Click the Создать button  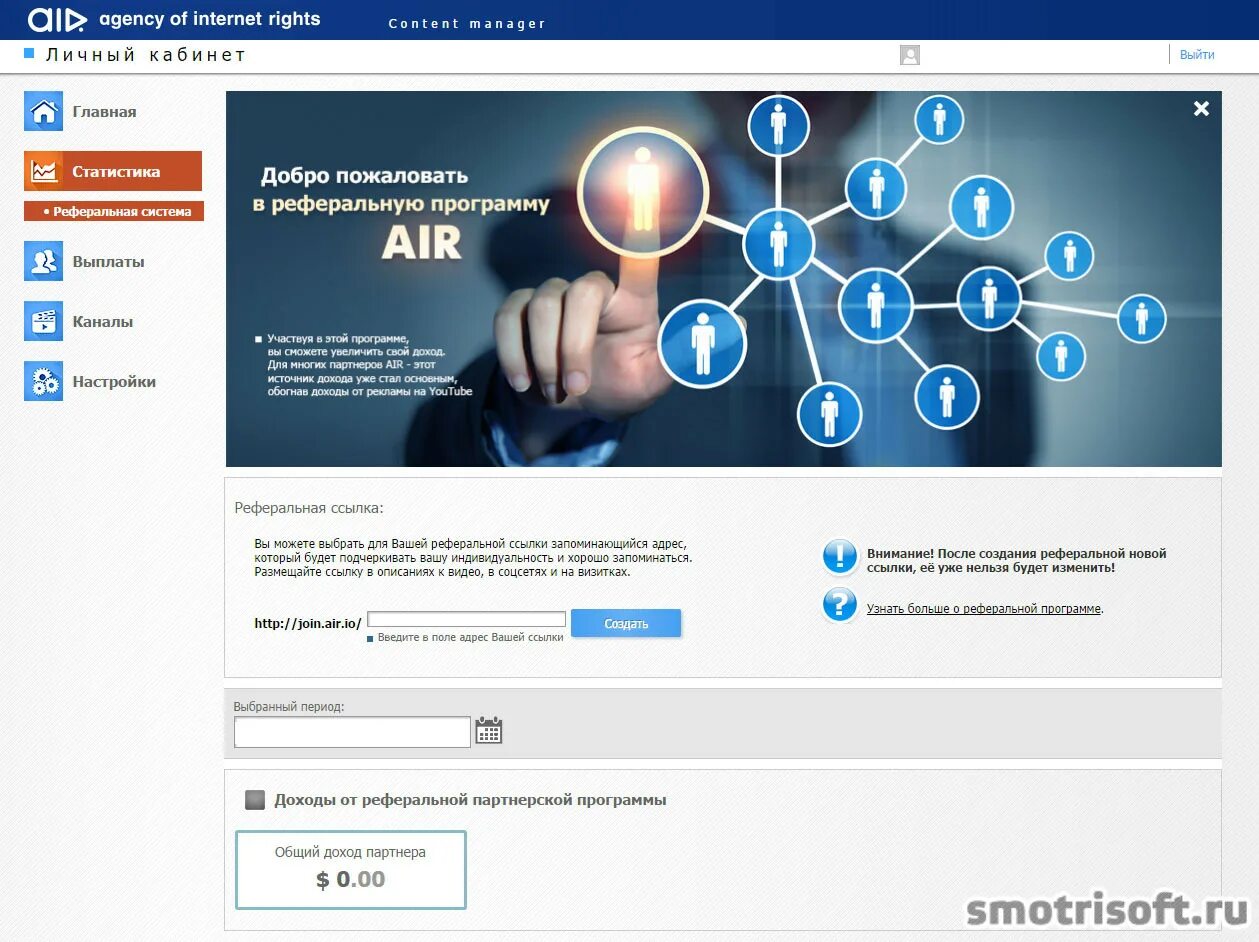626,623
